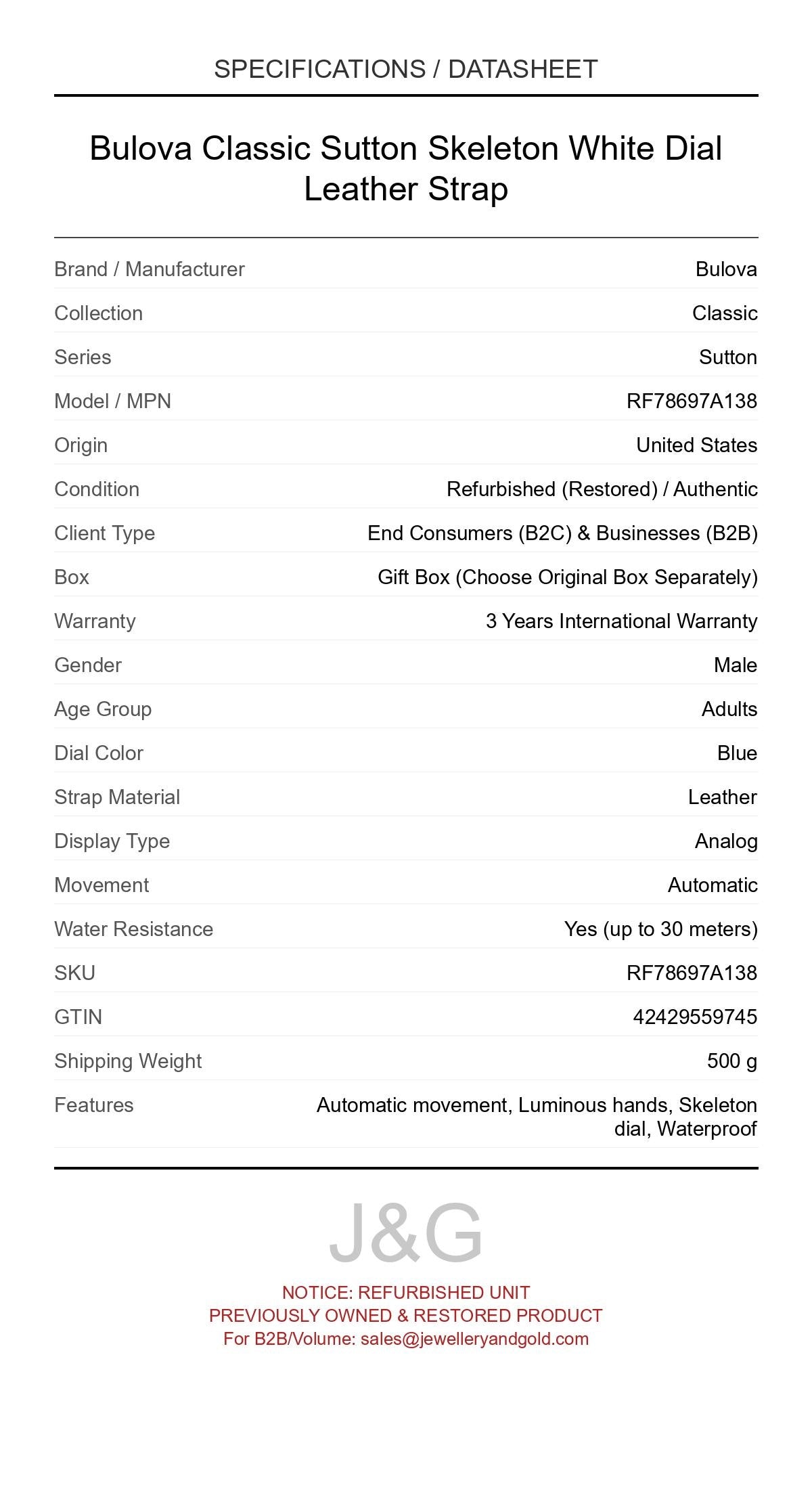Click the Dial Color value Blue

tap(737, 753)
